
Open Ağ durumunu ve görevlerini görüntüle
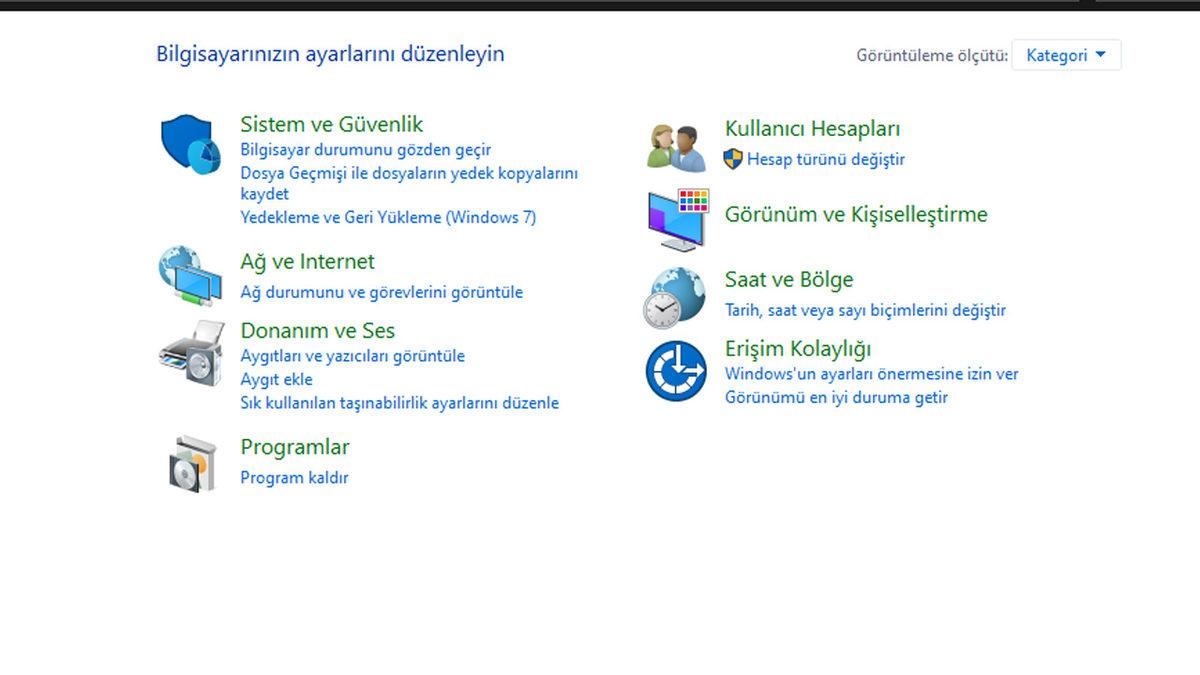tap(382, 292)
